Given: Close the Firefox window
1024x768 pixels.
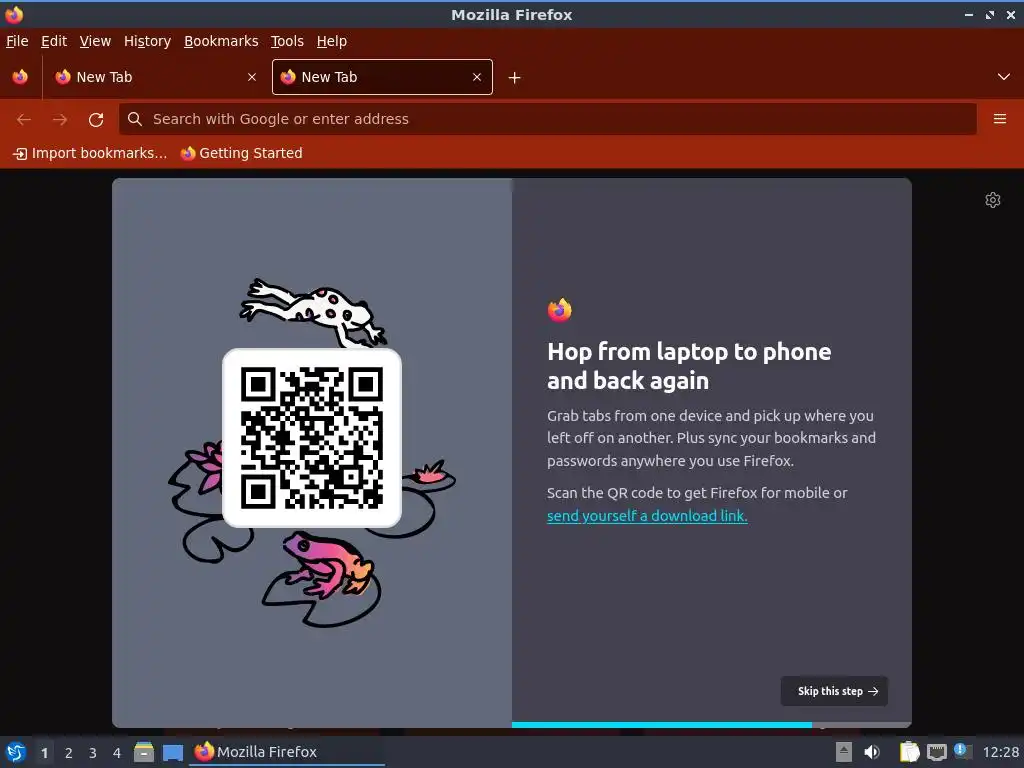Looking at the screenshot, I should pyautogui.click(x=1011, y=14).
